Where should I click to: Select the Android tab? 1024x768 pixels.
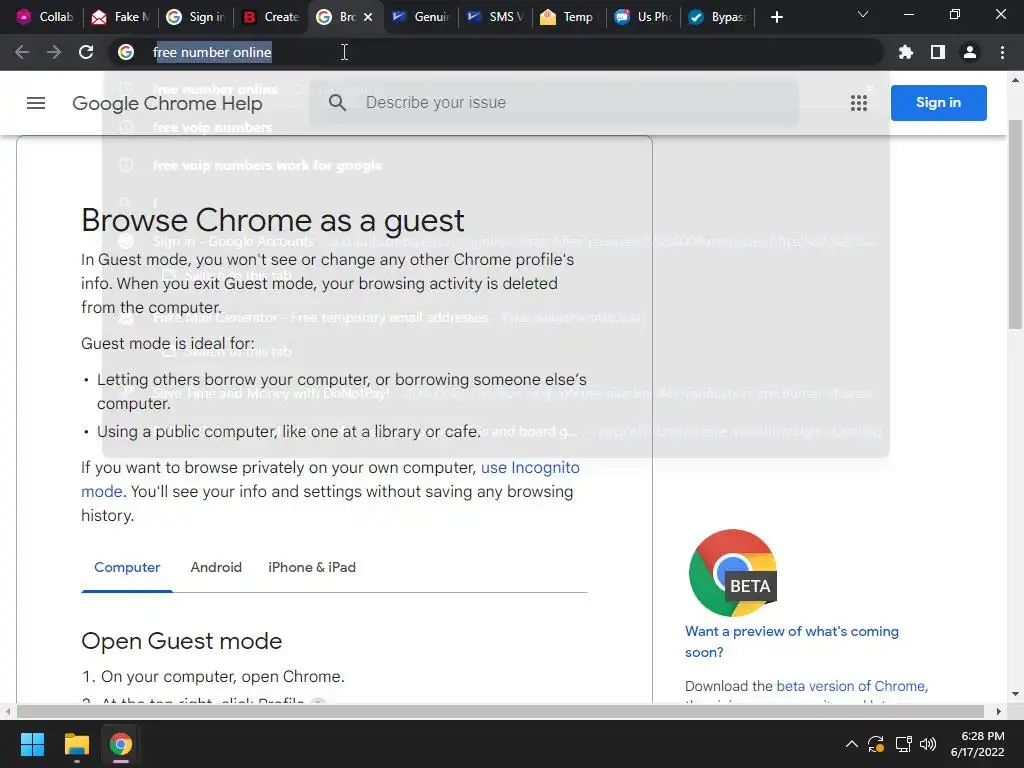coord(216,567)
